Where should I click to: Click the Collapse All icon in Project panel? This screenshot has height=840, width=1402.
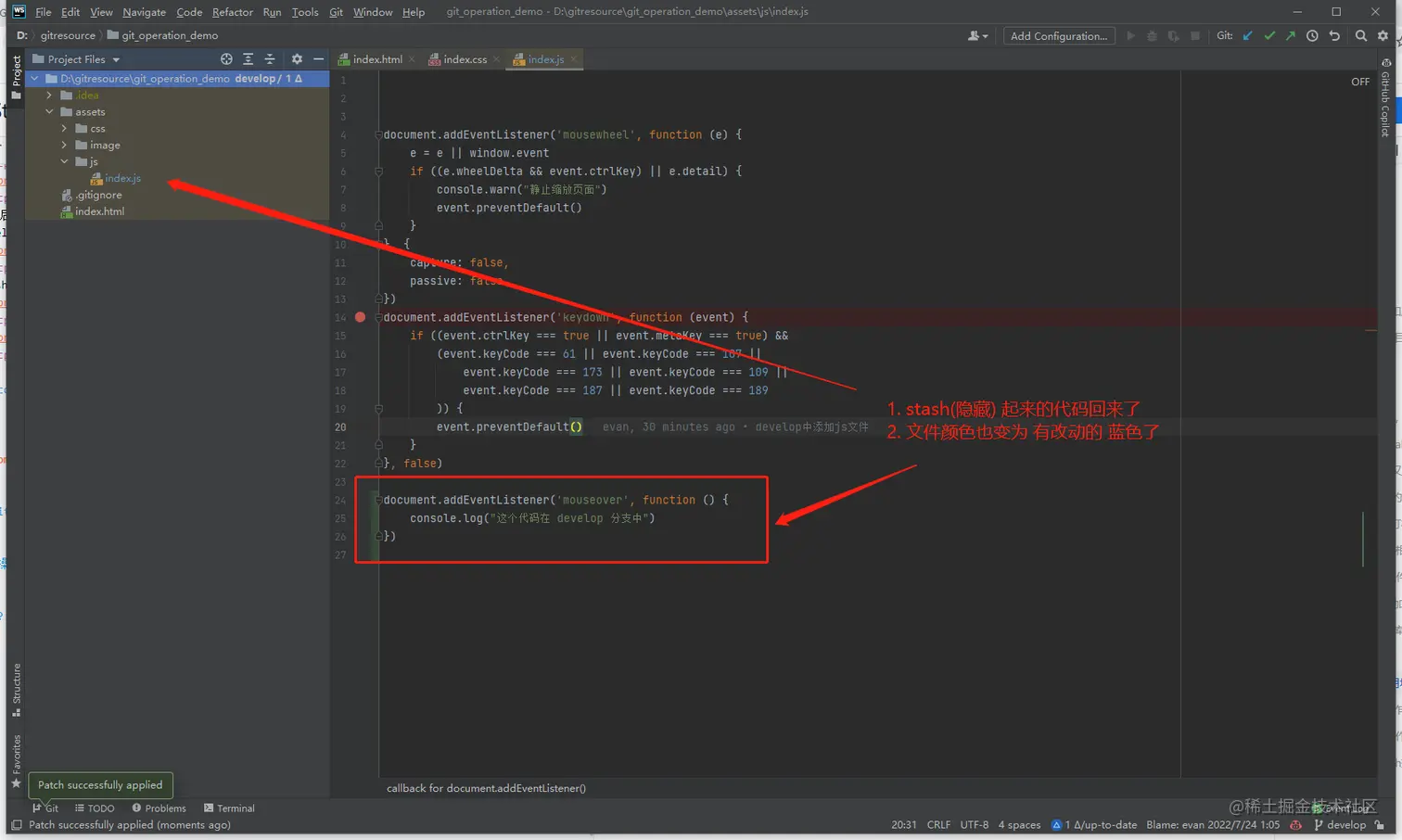pyautogui.click(x=270, y=59)
